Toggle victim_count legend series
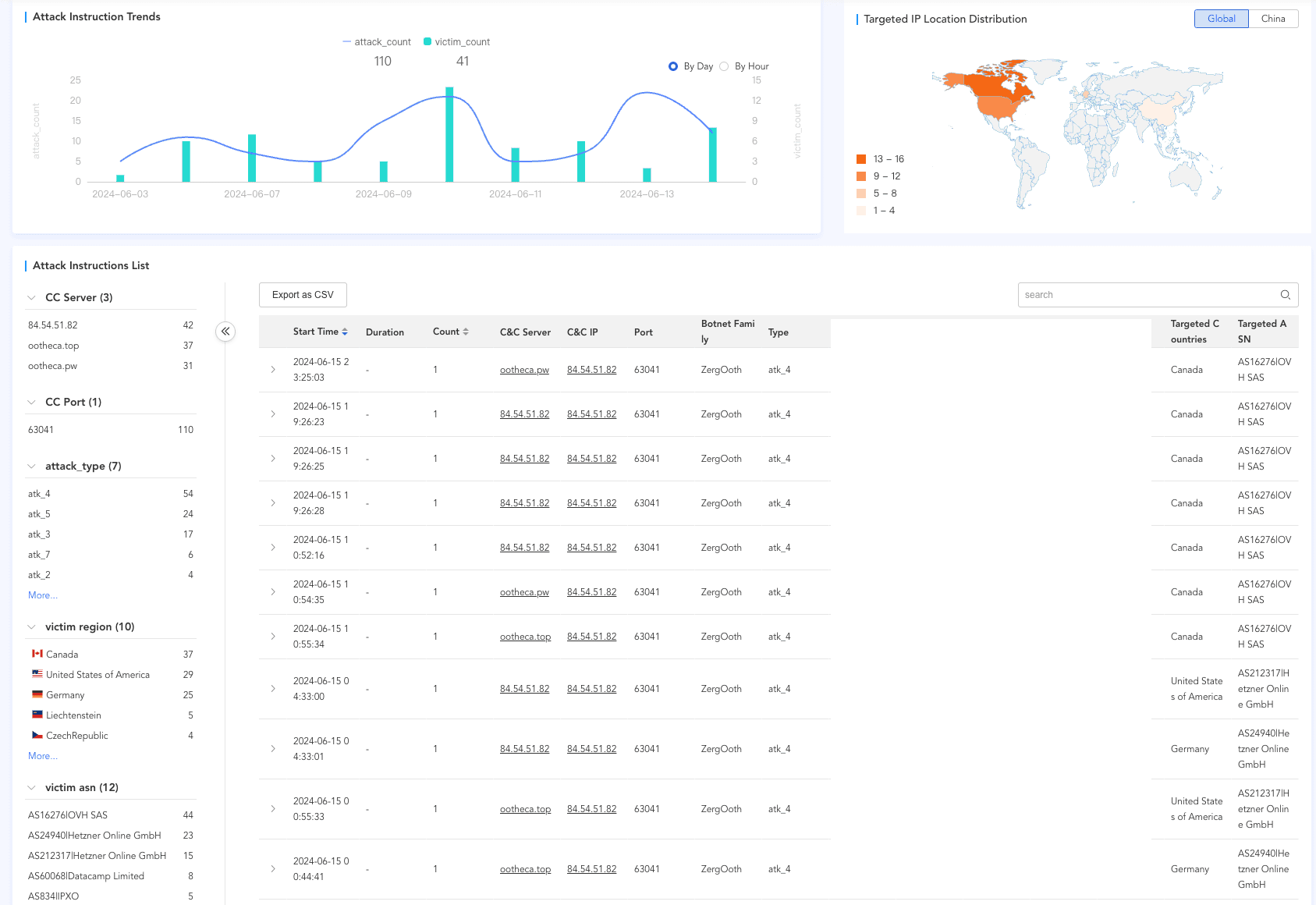 point(457,42)
